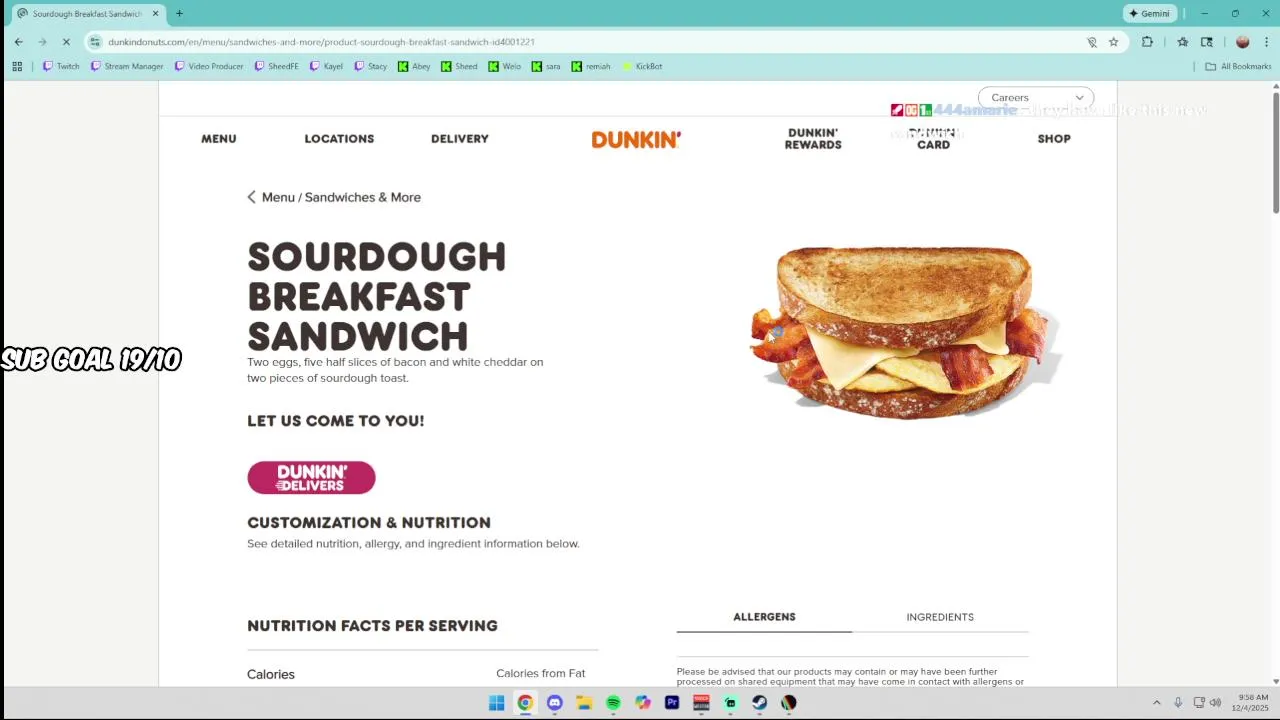This screenshot has width=1280, height=720.
Task: Open the remiah bookmark
Action: coord(591,66)
